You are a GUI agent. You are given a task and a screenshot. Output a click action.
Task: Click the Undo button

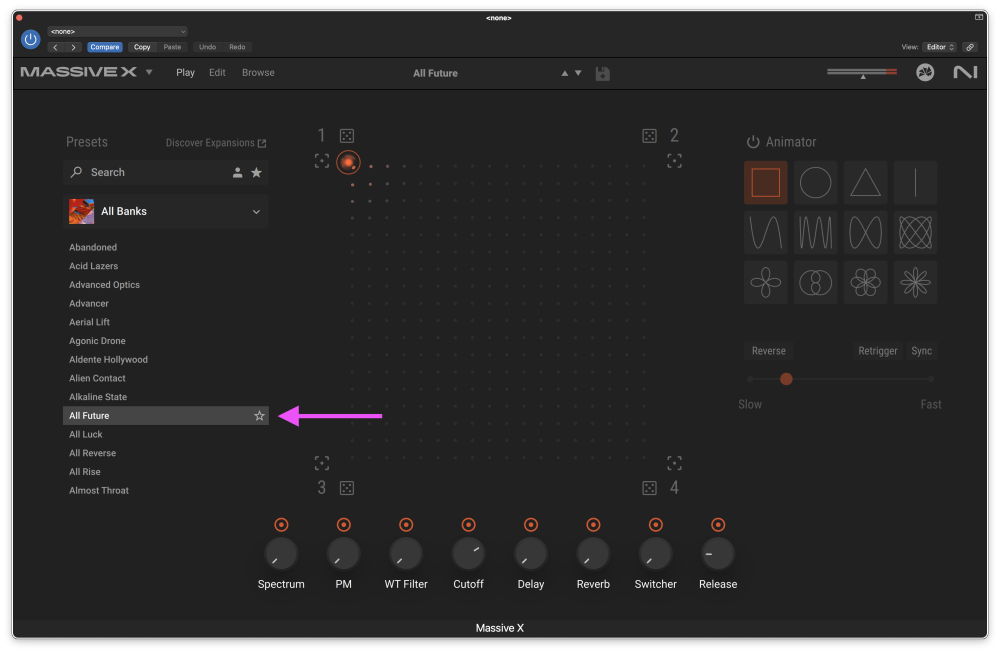(x=207, y=47)
